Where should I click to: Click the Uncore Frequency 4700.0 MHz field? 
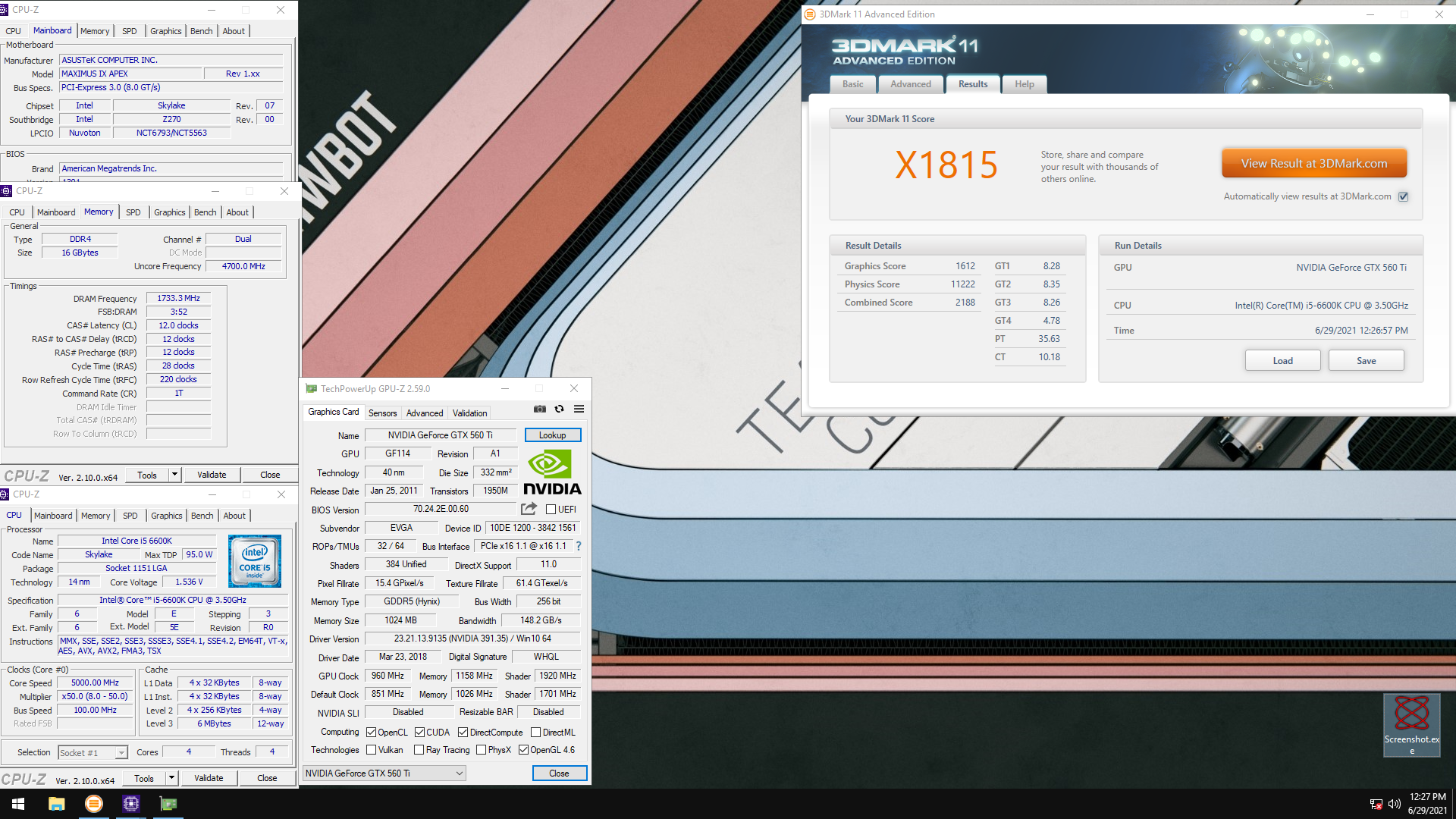(x=243, y=267)
